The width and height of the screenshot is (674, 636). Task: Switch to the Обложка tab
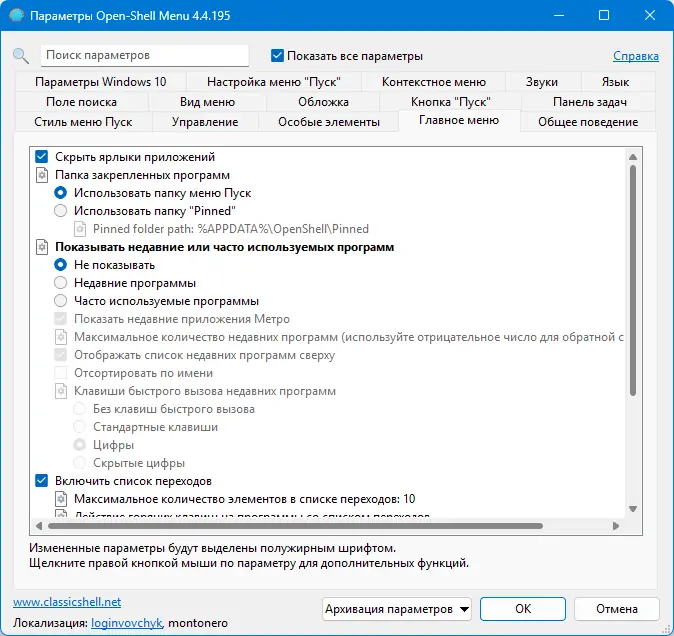coord(323,102)
